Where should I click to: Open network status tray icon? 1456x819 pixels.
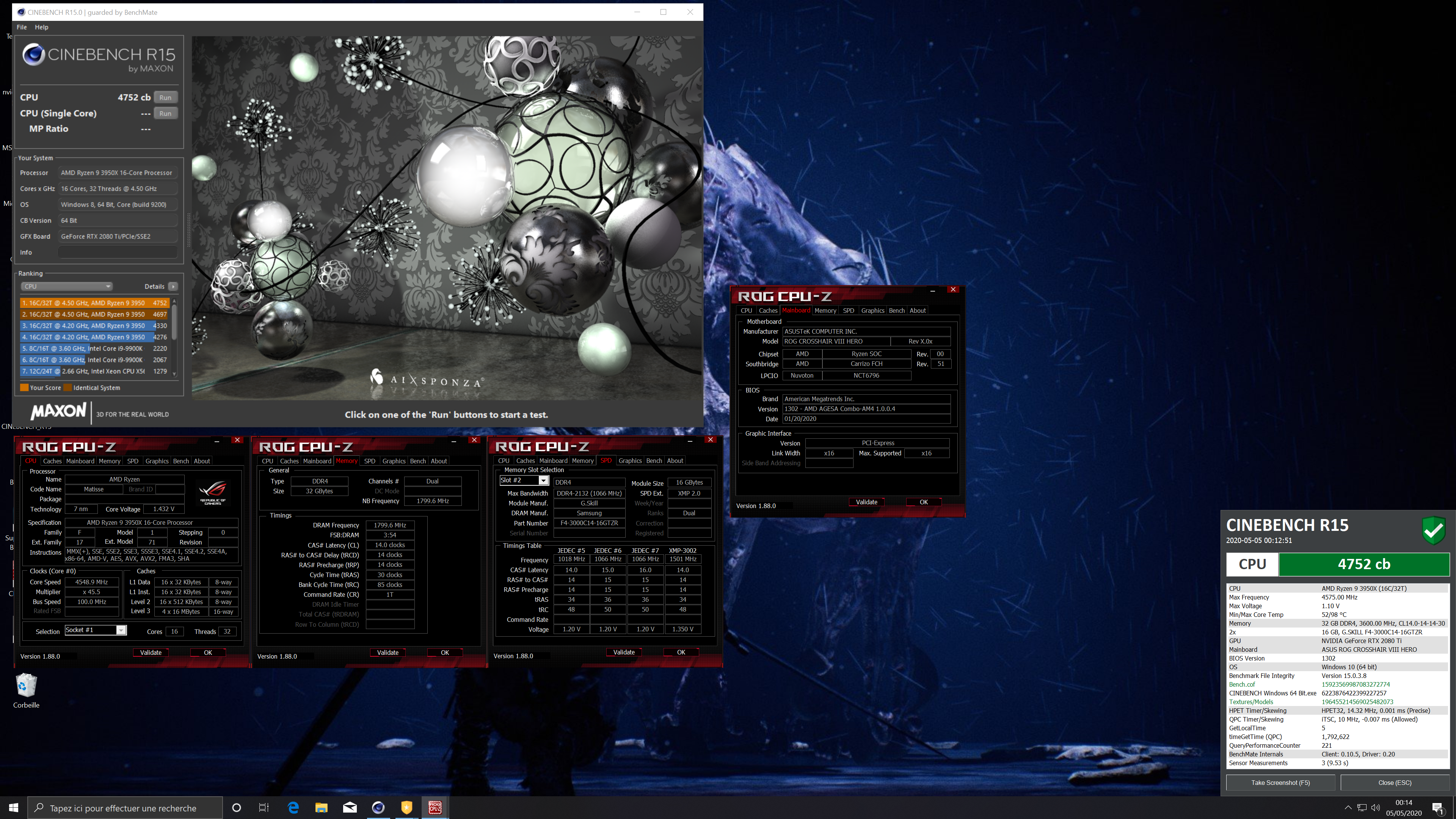pos(1362,808)
